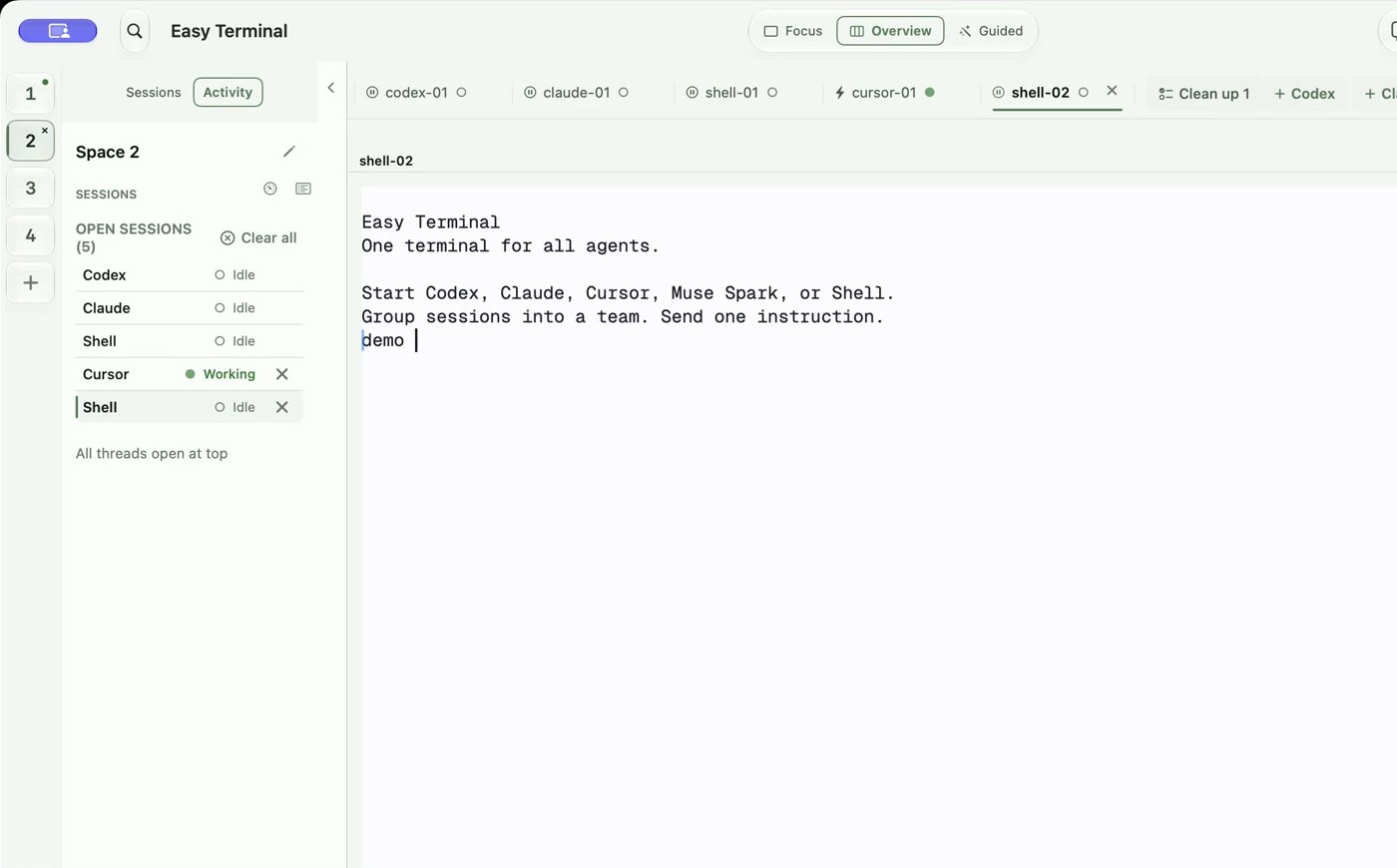Toggle the sessions list layout icon
1397x868 pixels.
pos(303,189)
